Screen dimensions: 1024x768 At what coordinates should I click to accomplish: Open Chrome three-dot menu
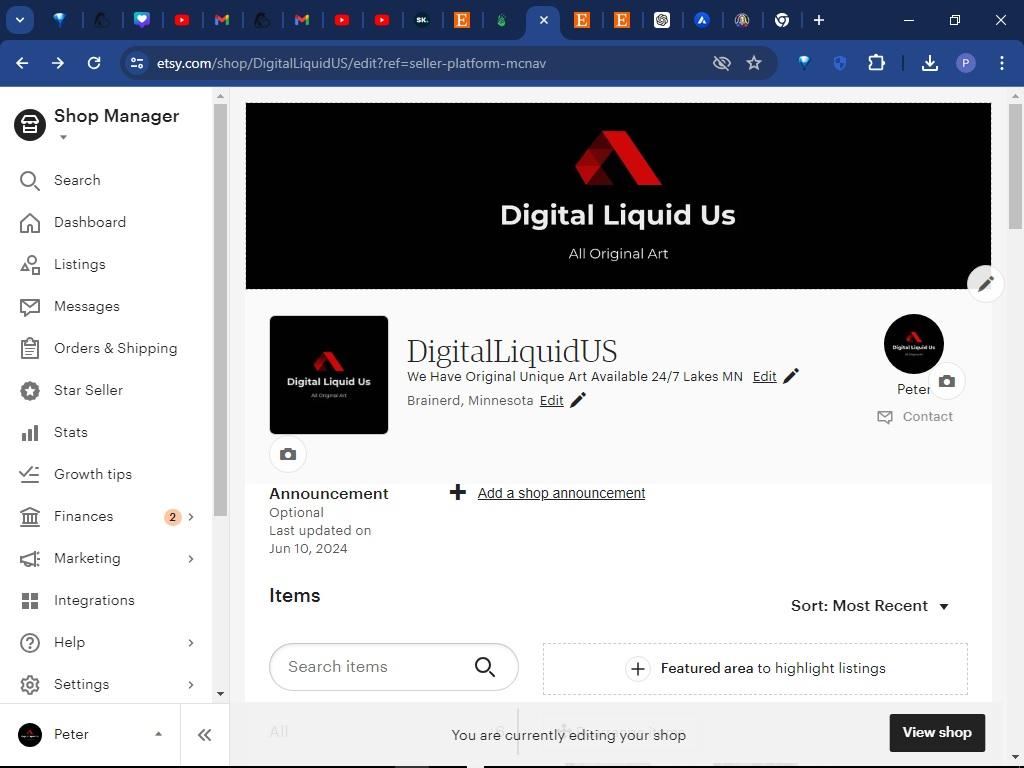tap(1002, 63)
